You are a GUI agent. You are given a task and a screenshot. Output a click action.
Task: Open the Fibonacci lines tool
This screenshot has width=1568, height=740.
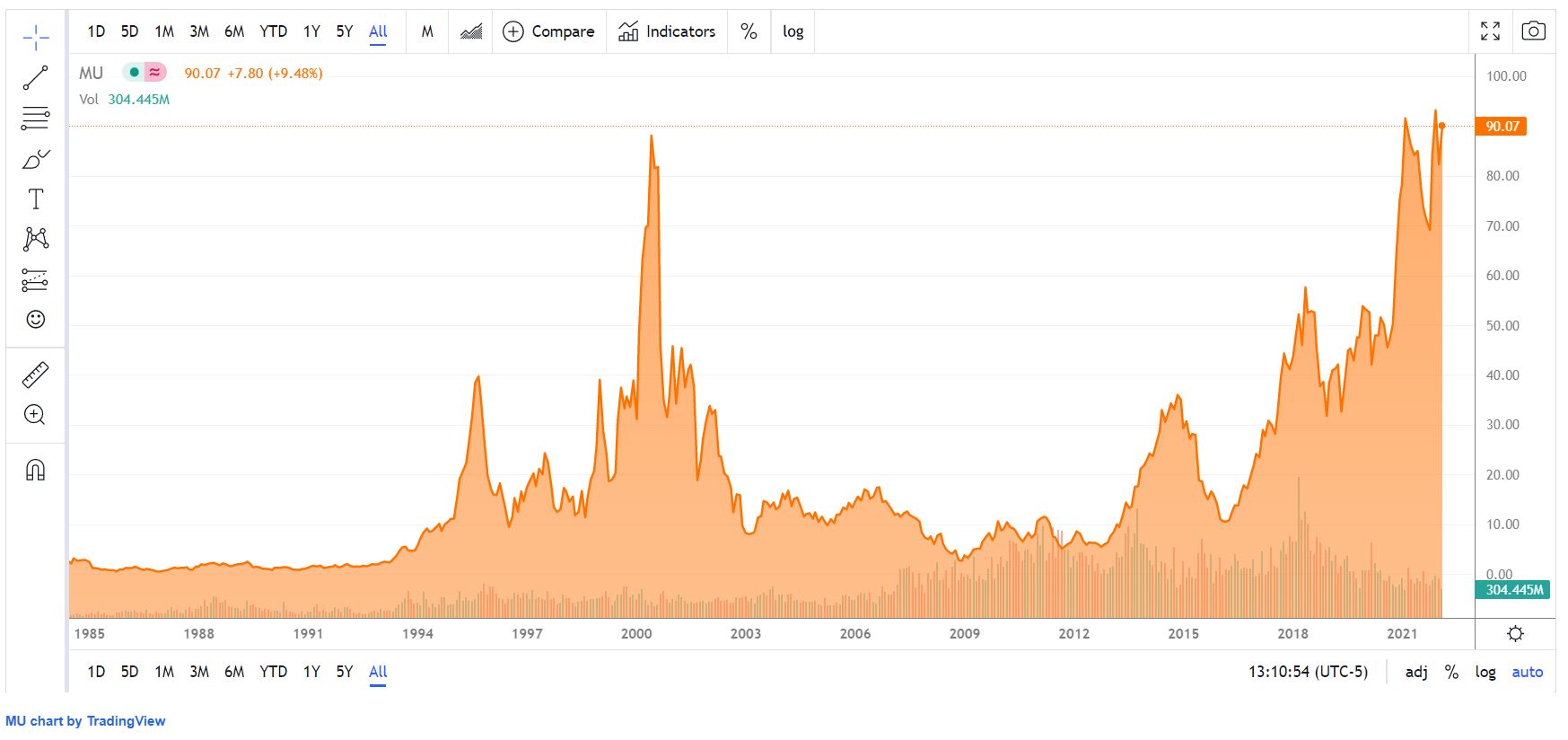coord(35,118)
